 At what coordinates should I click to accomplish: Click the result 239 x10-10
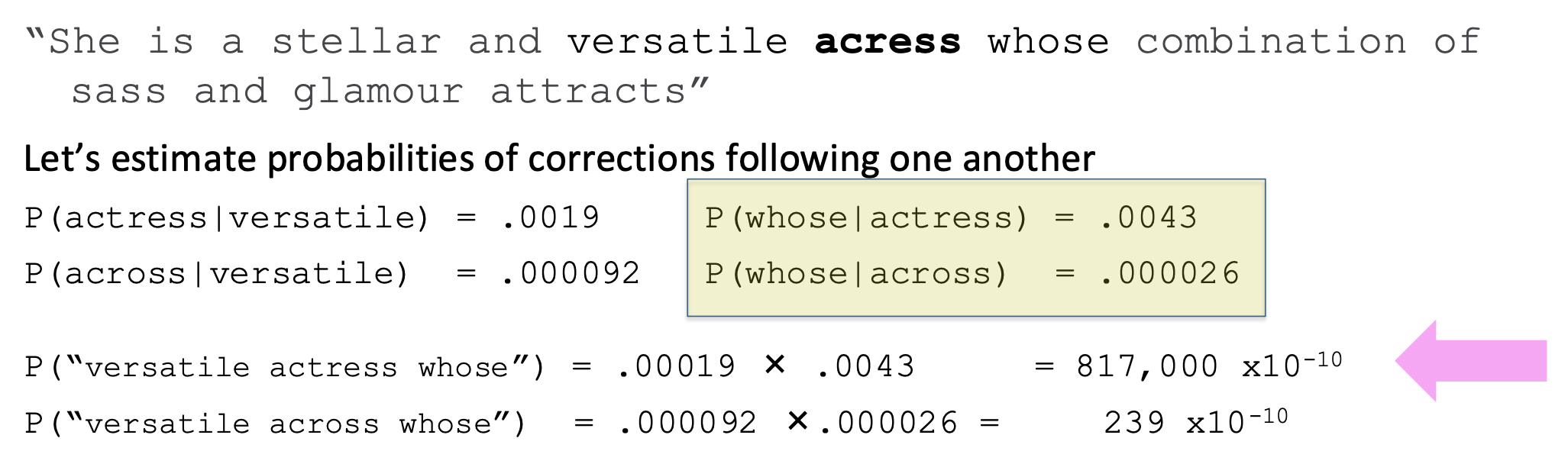pyautogui.click(x=1196, y=422)
